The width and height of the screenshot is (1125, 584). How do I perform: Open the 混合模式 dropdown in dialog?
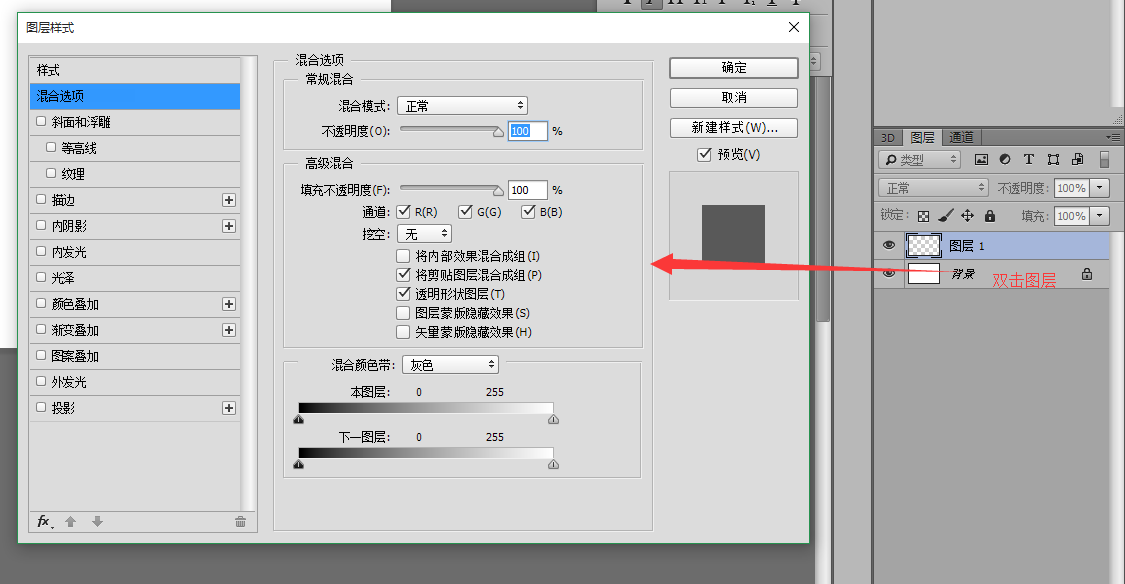click(x=462, y=106)
